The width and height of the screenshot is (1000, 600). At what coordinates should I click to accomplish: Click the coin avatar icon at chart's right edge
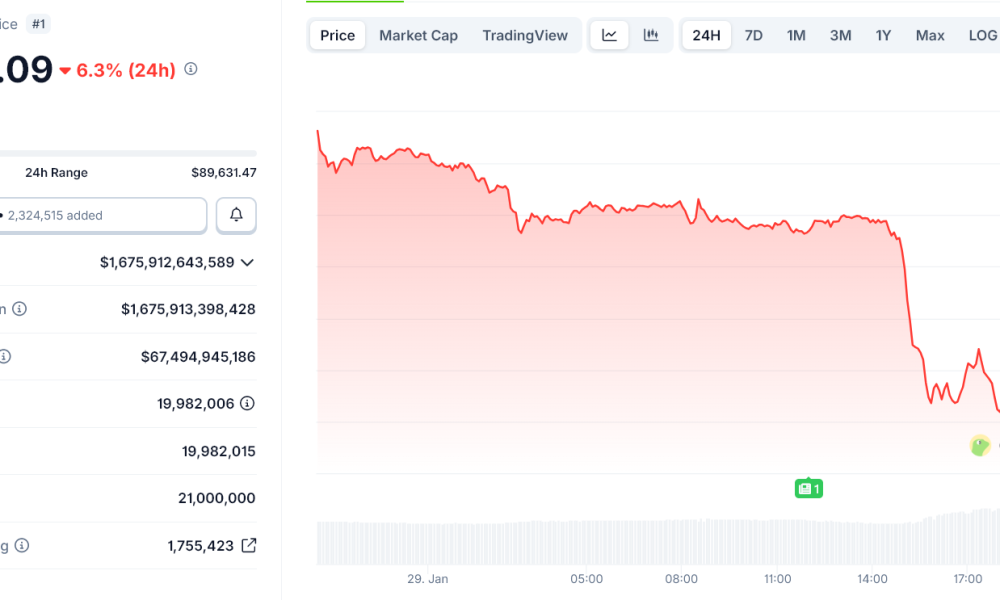[978, 447]
